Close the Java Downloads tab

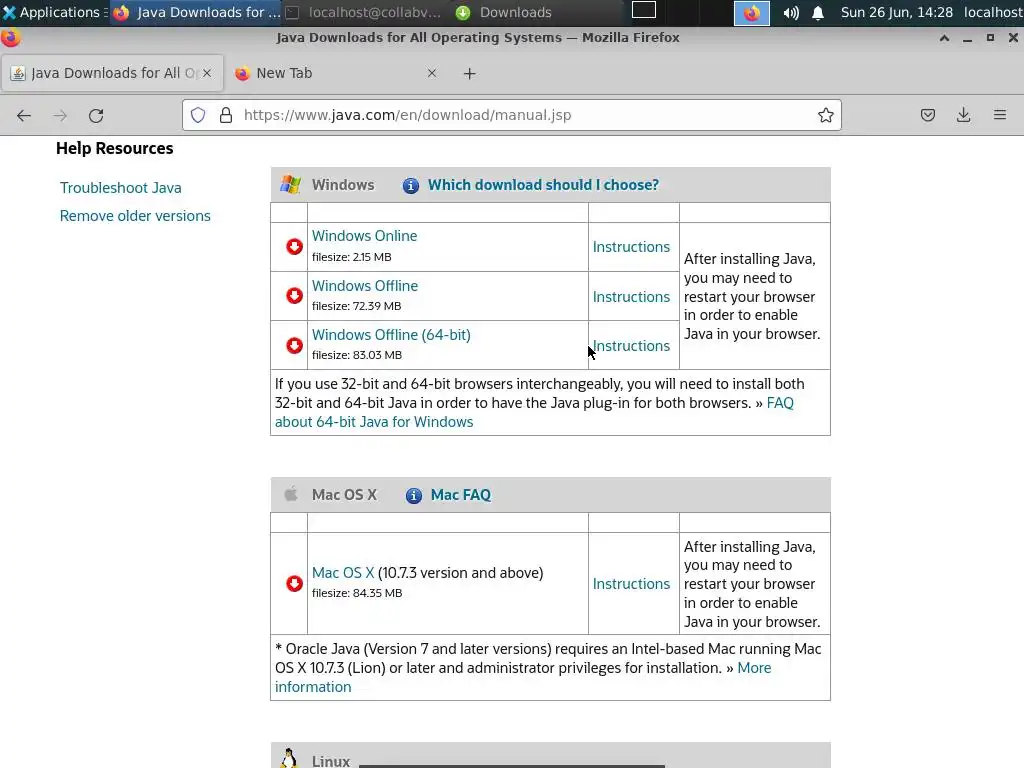coord(207,73)
